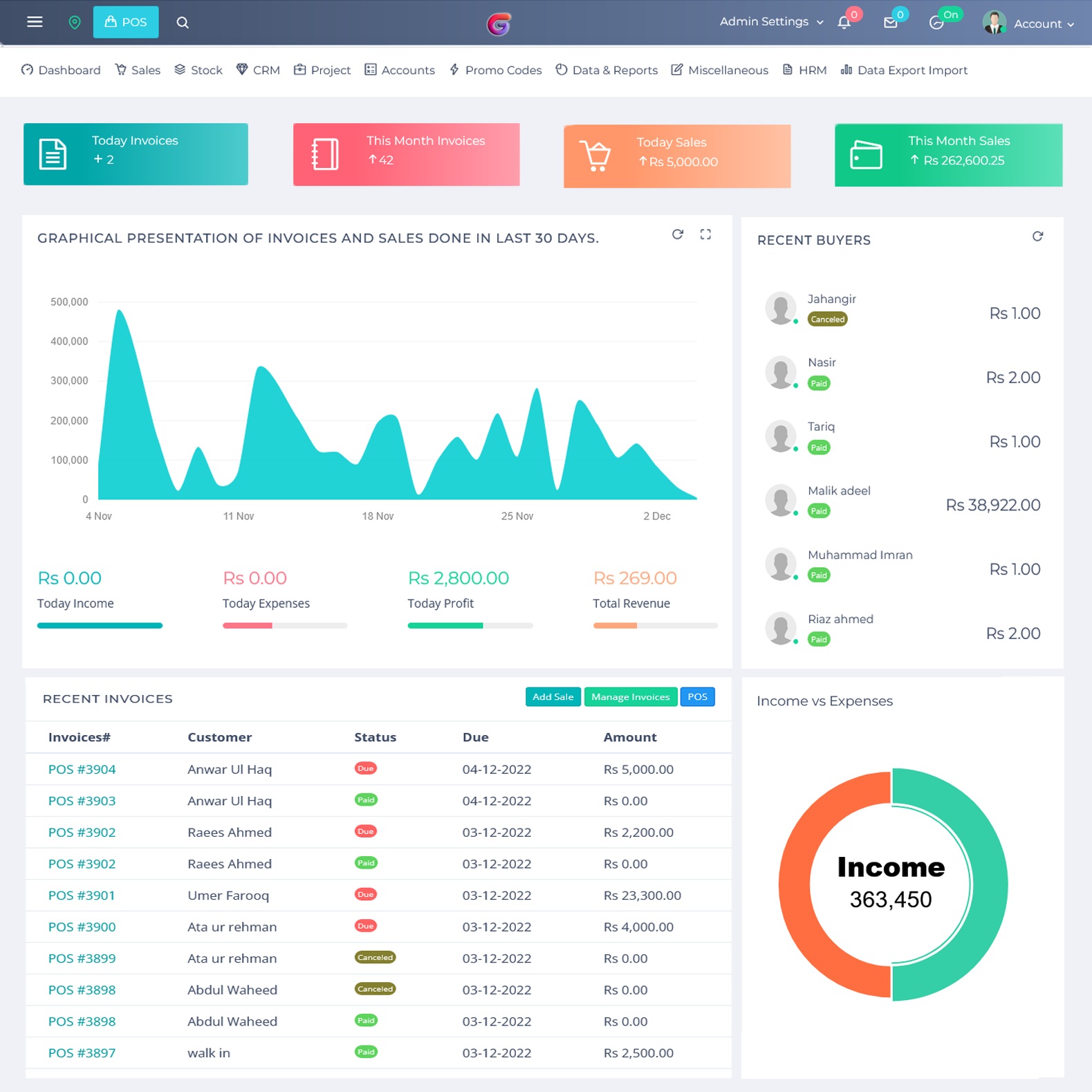Refresh the invoices and sales graph
The image size is (1092, 1092).
678,234
